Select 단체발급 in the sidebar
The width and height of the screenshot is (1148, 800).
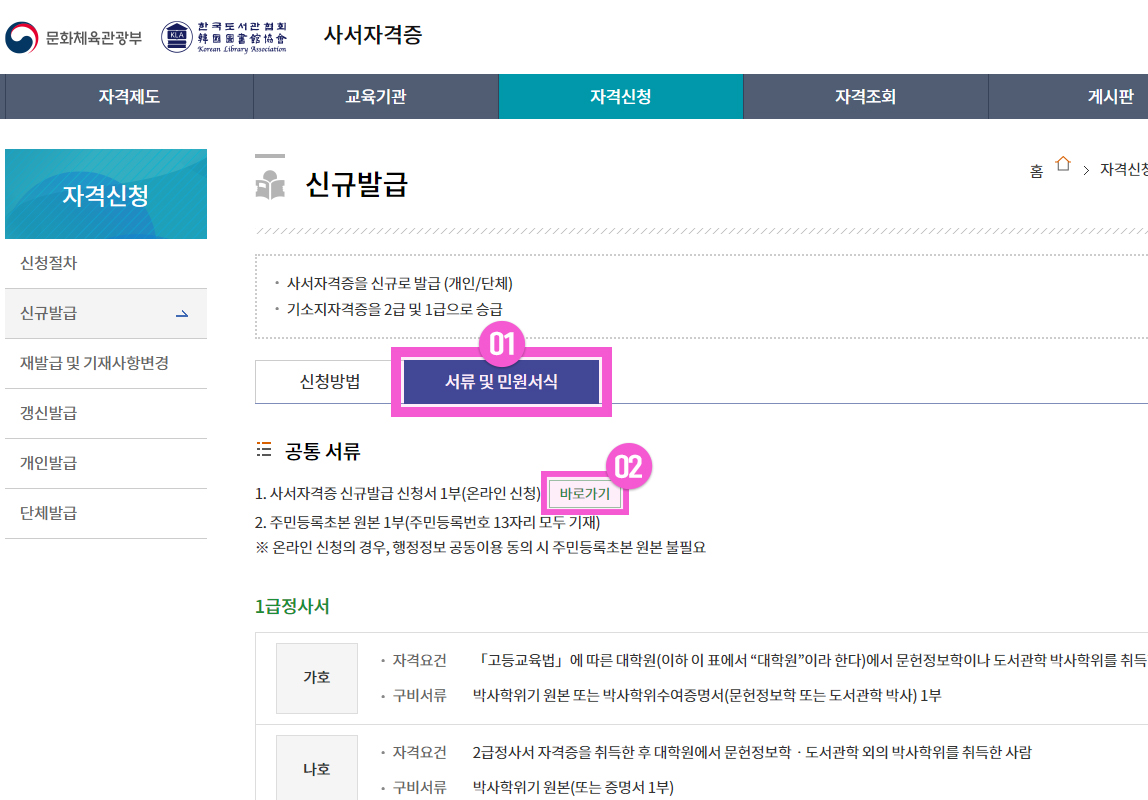click(x=48, y=514)
